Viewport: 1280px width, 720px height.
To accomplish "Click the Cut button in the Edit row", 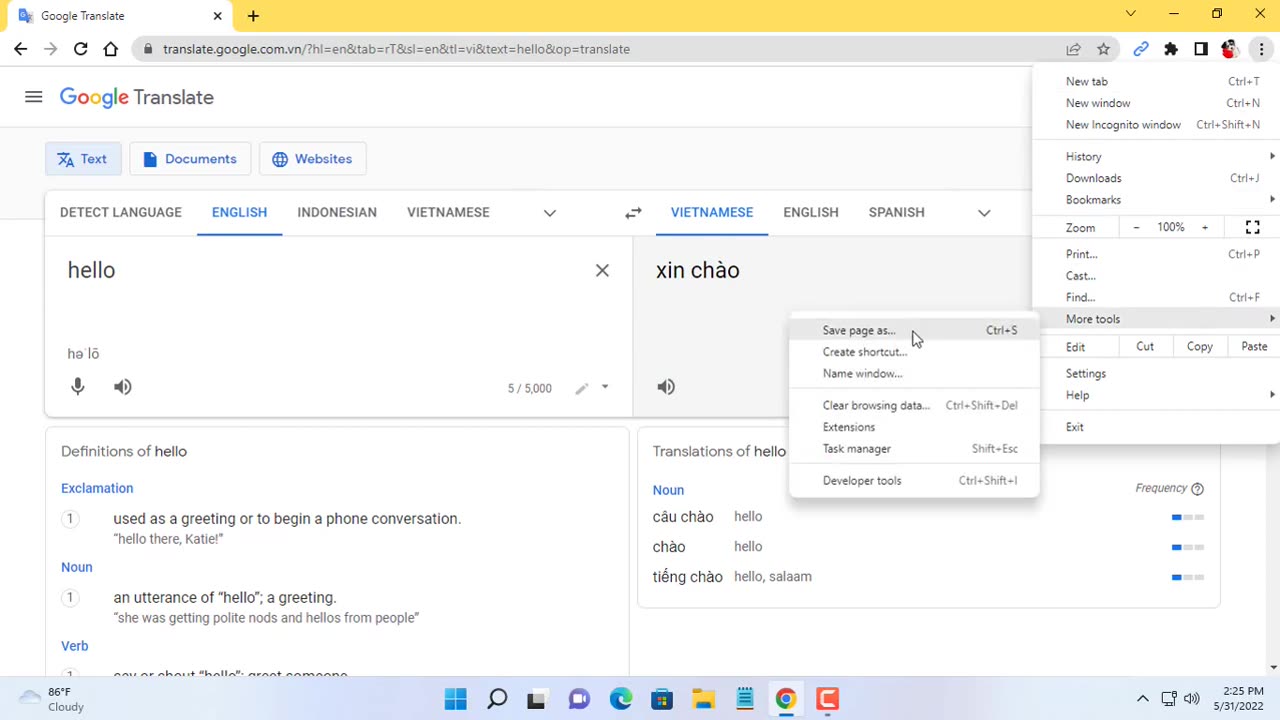I will point(1145,347).
